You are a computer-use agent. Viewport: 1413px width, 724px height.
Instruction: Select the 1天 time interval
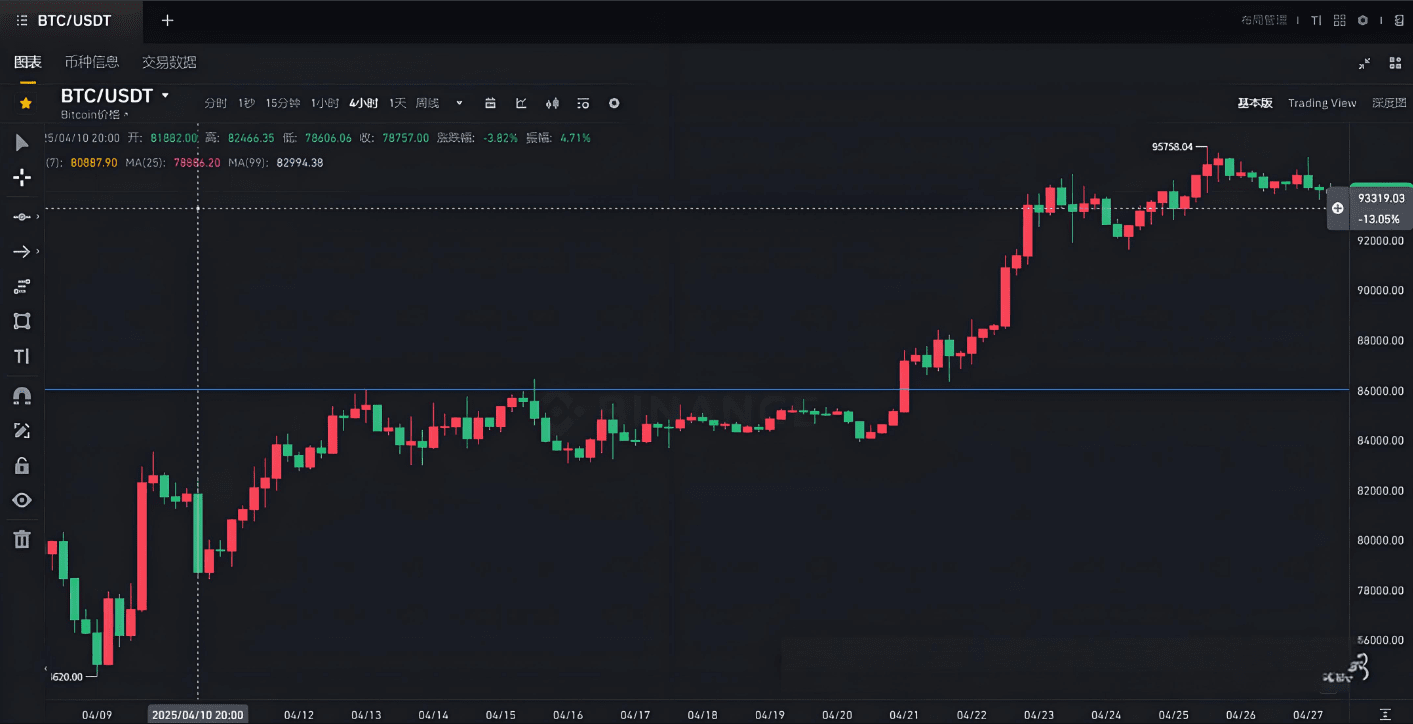[398, 103]
